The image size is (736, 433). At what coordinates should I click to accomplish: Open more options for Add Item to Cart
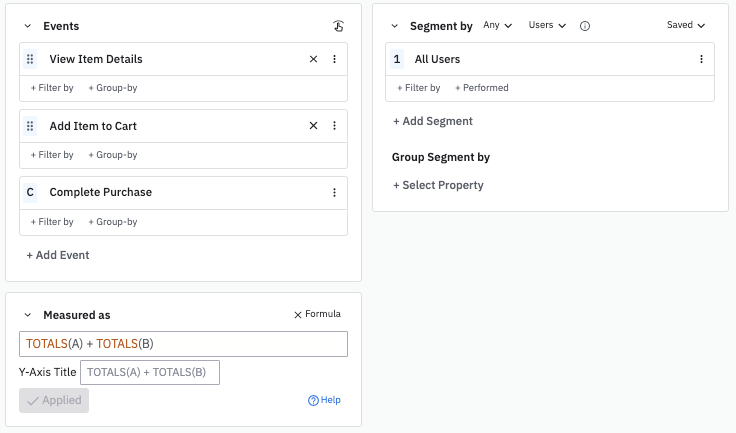334,126
